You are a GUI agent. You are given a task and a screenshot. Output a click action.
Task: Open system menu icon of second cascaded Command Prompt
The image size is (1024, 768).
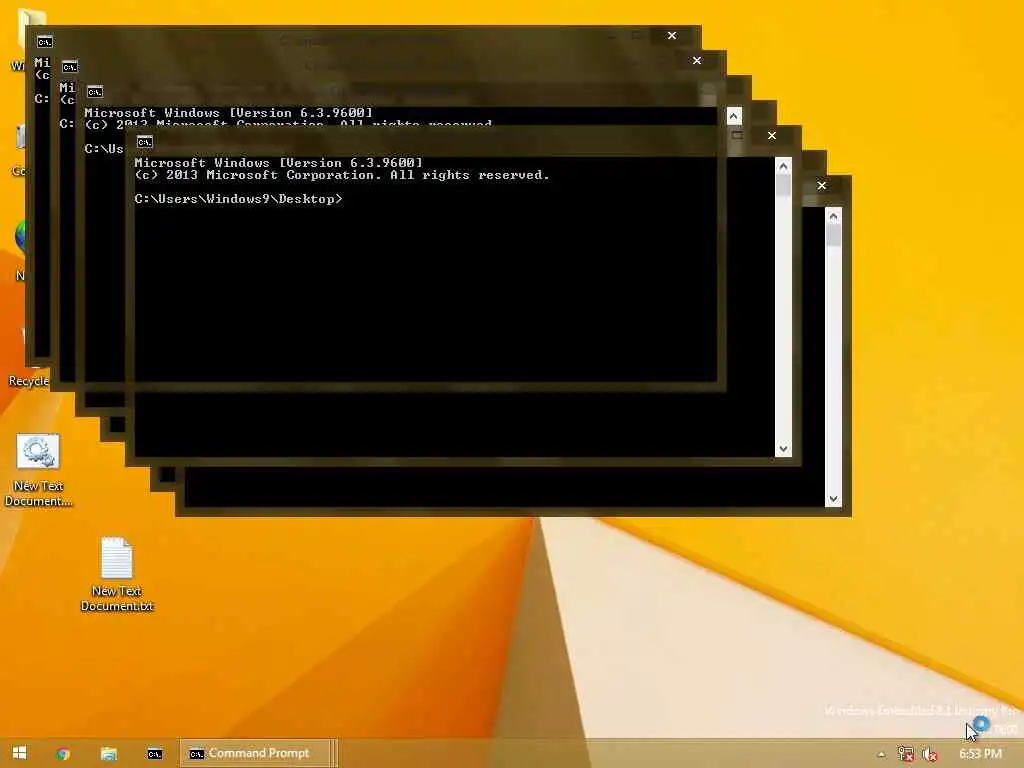[70, 67]
